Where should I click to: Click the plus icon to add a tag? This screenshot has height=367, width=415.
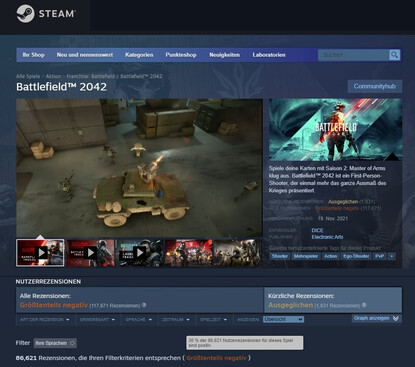coord(392,256)
